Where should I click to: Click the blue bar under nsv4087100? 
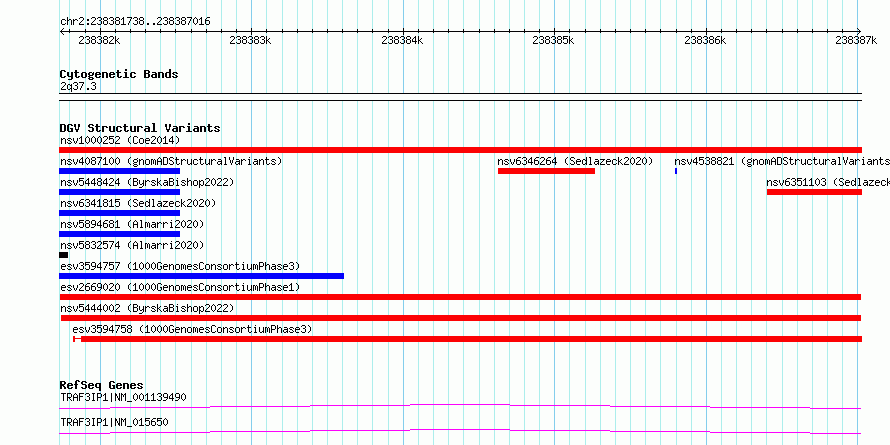tap(119, 171)
